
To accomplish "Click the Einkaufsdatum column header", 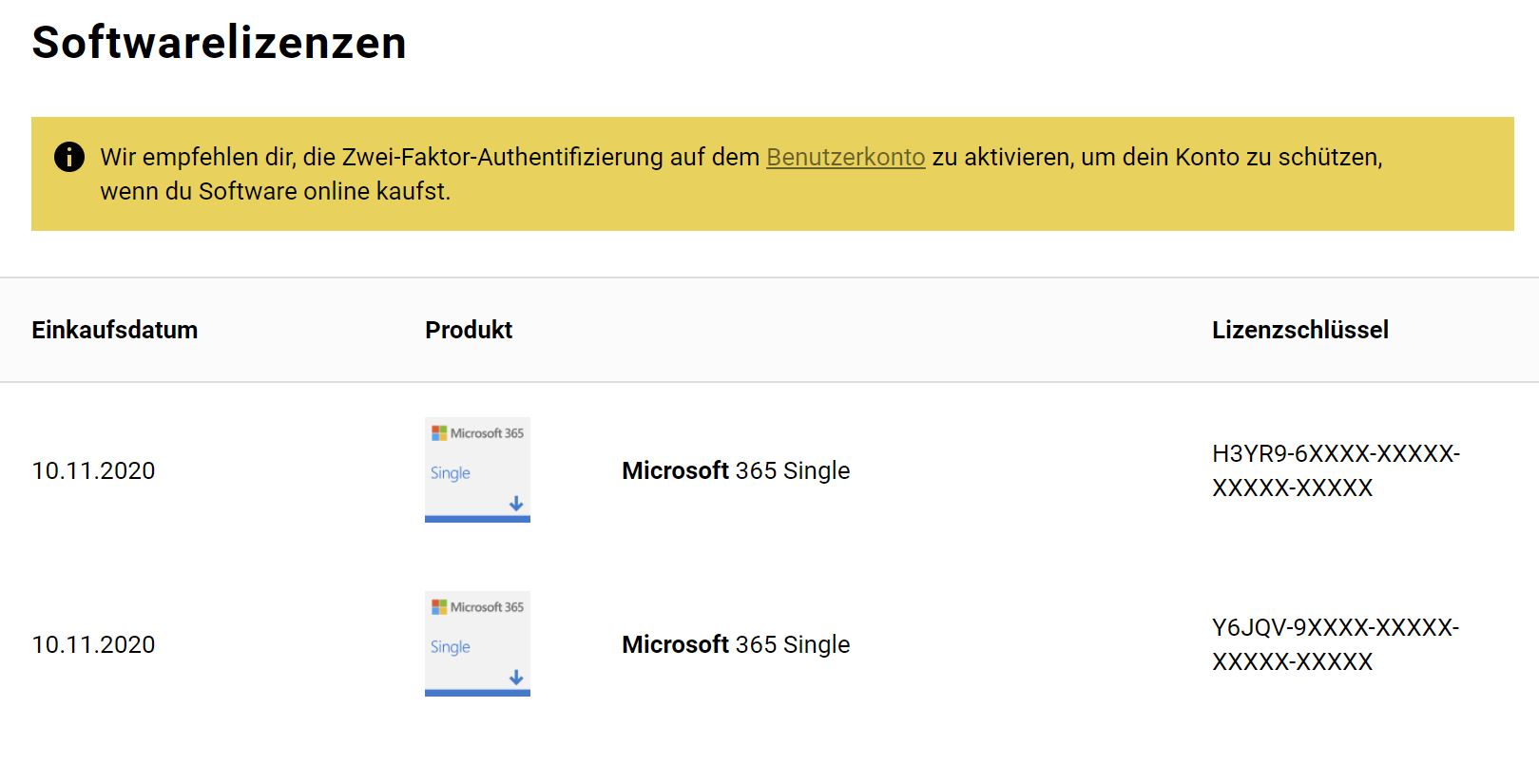I will pos(114,330).
